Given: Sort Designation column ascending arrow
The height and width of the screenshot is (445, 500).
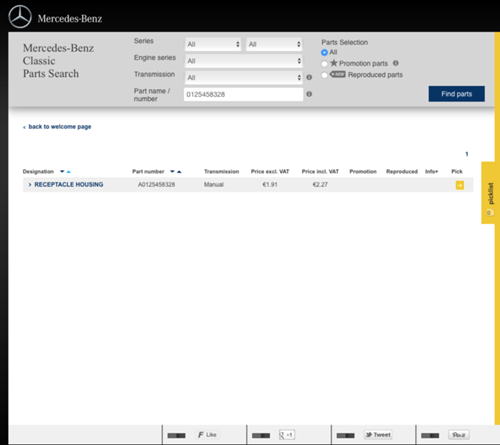Looking at the screenshot, I should coord(69,172).
